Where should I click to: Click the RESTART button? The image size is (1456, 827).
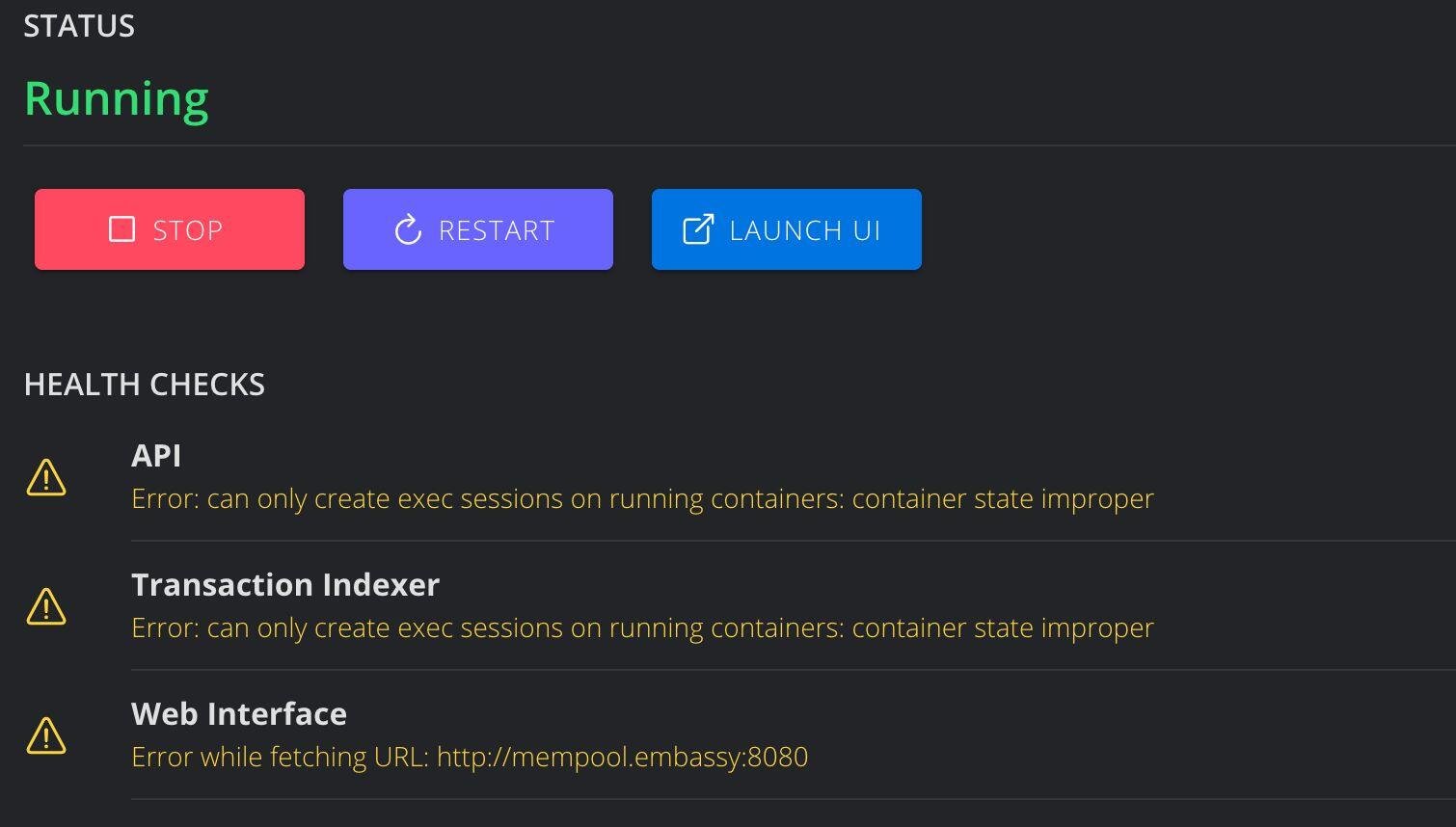coord(478,229)
